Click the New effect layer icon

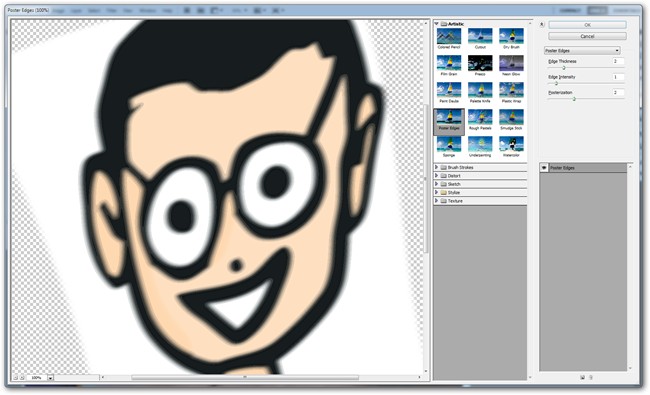click(x=582, y=377)
